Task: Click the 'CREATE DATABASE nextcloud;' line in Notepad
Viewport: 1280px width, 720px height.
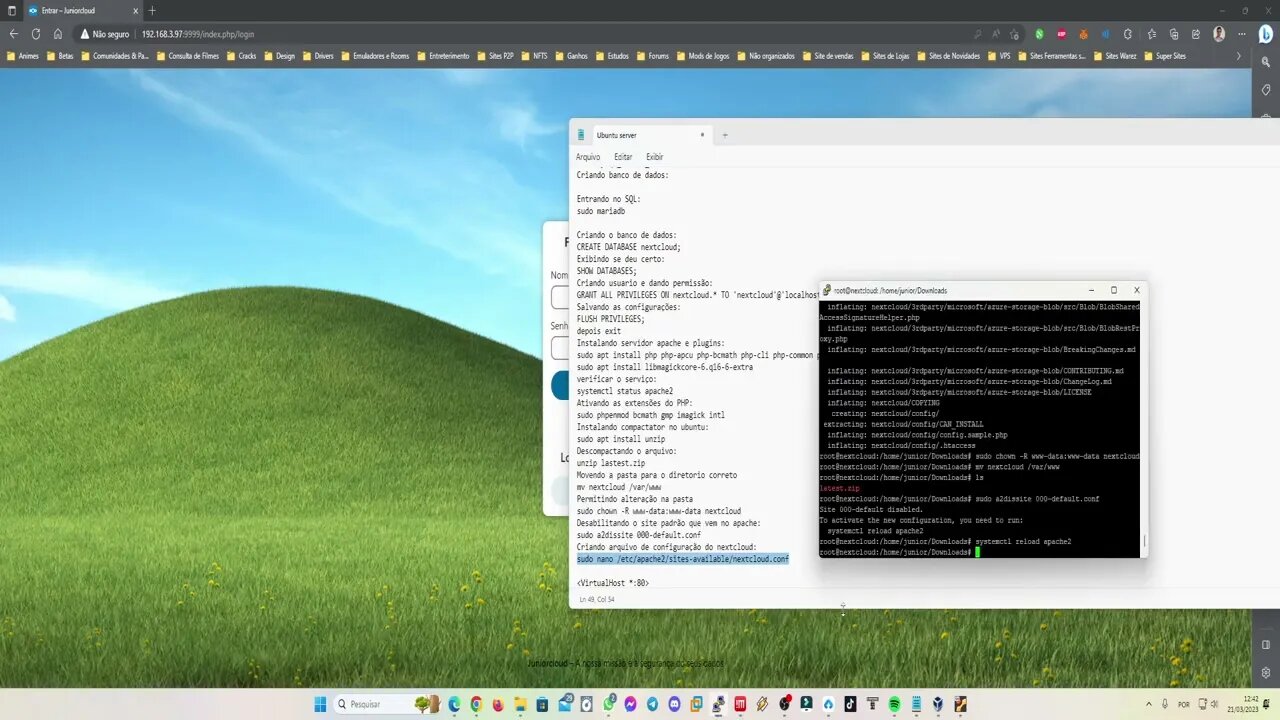Action: 629,247
